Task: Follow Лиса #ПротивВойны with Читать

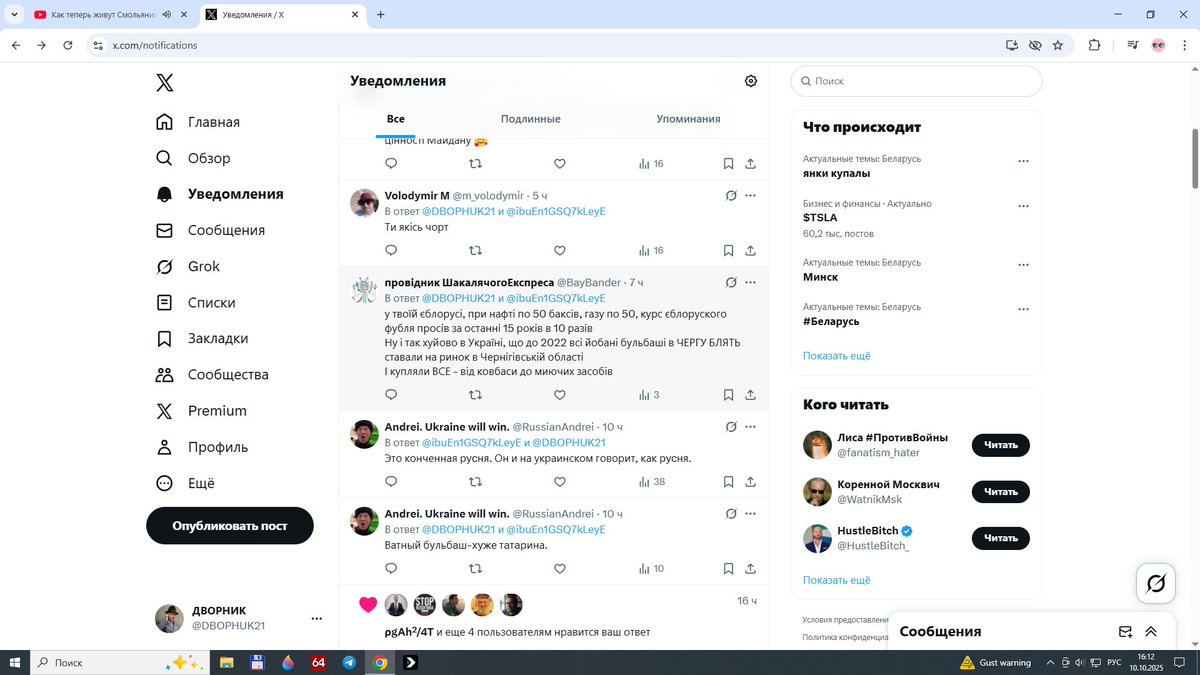Action: [x=1000, y=445]
